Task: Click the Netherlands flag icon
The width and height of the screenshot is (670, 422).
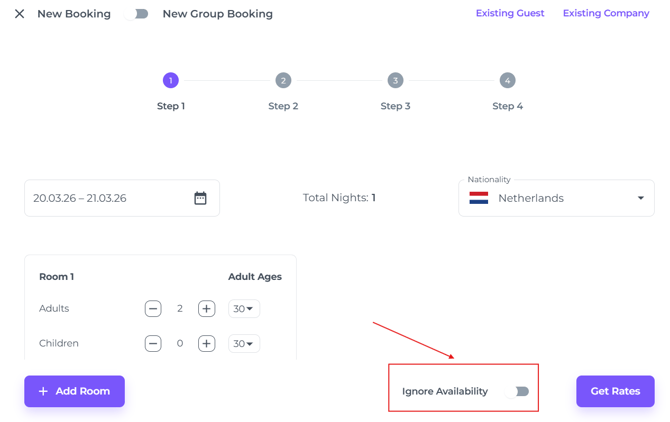Action: pyautogui.click(x=479, y=198)
